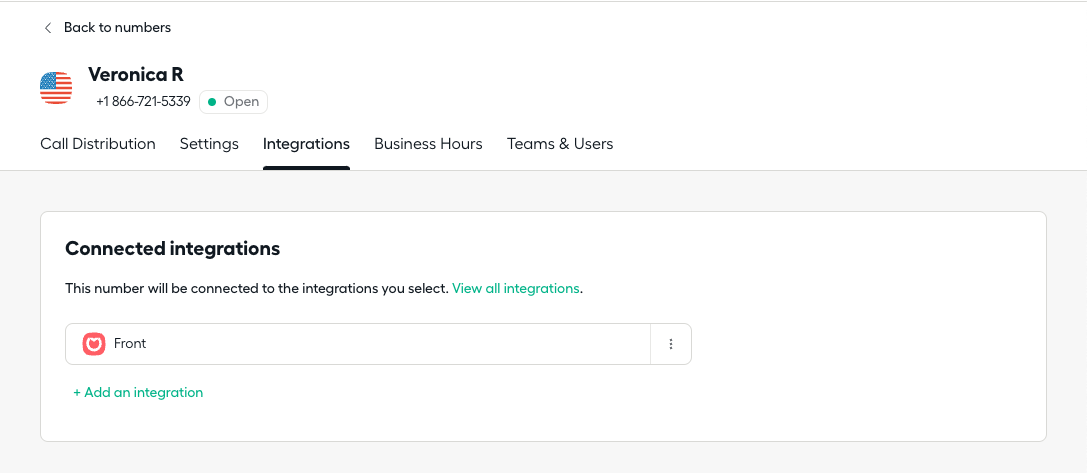Click the green status dot
This screenshot has height=473, width=1087.
pyautogui.click(x=212, y=102)
